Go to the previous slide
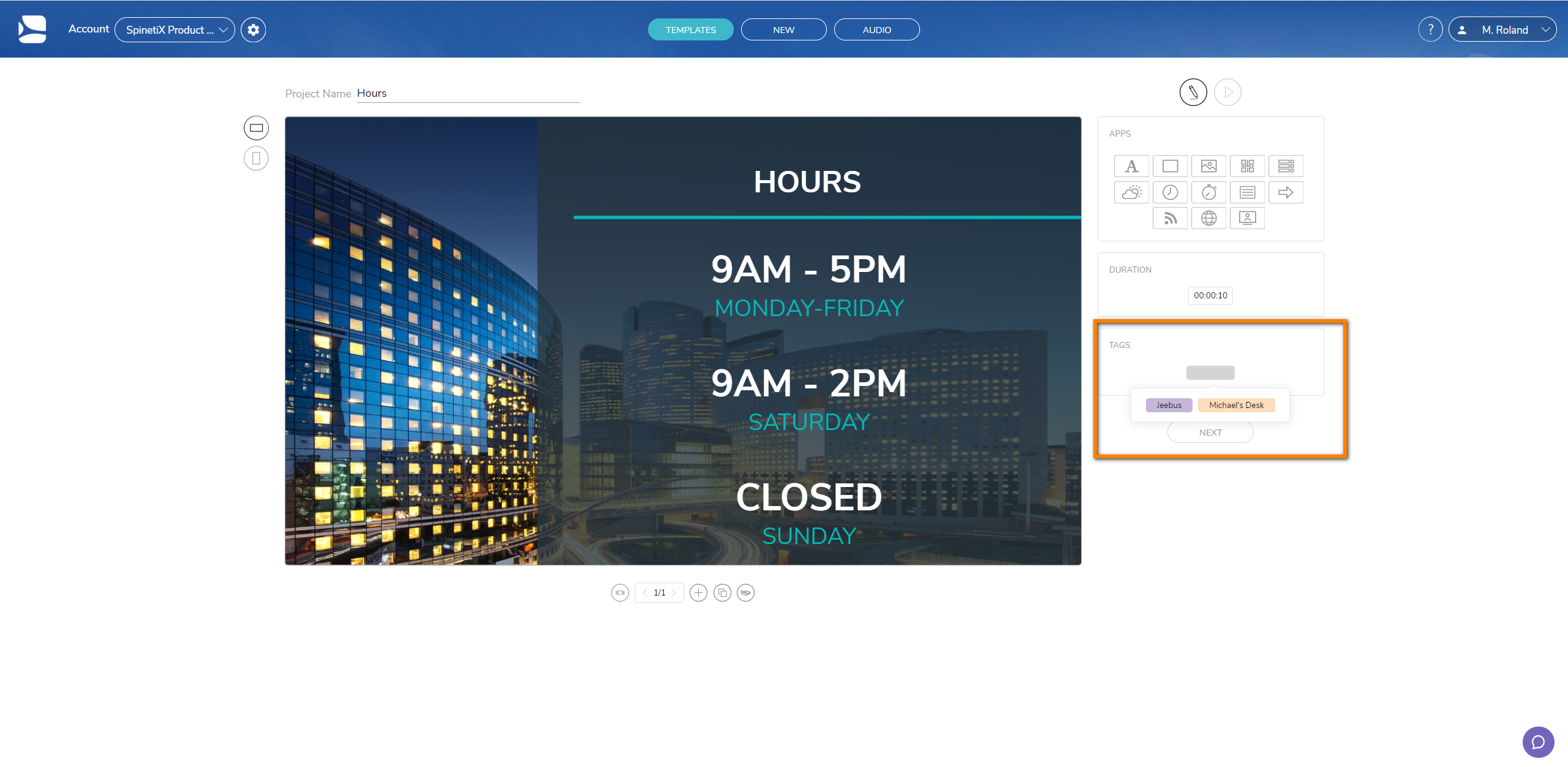1568x767 pixels. [x=645, y=593]
